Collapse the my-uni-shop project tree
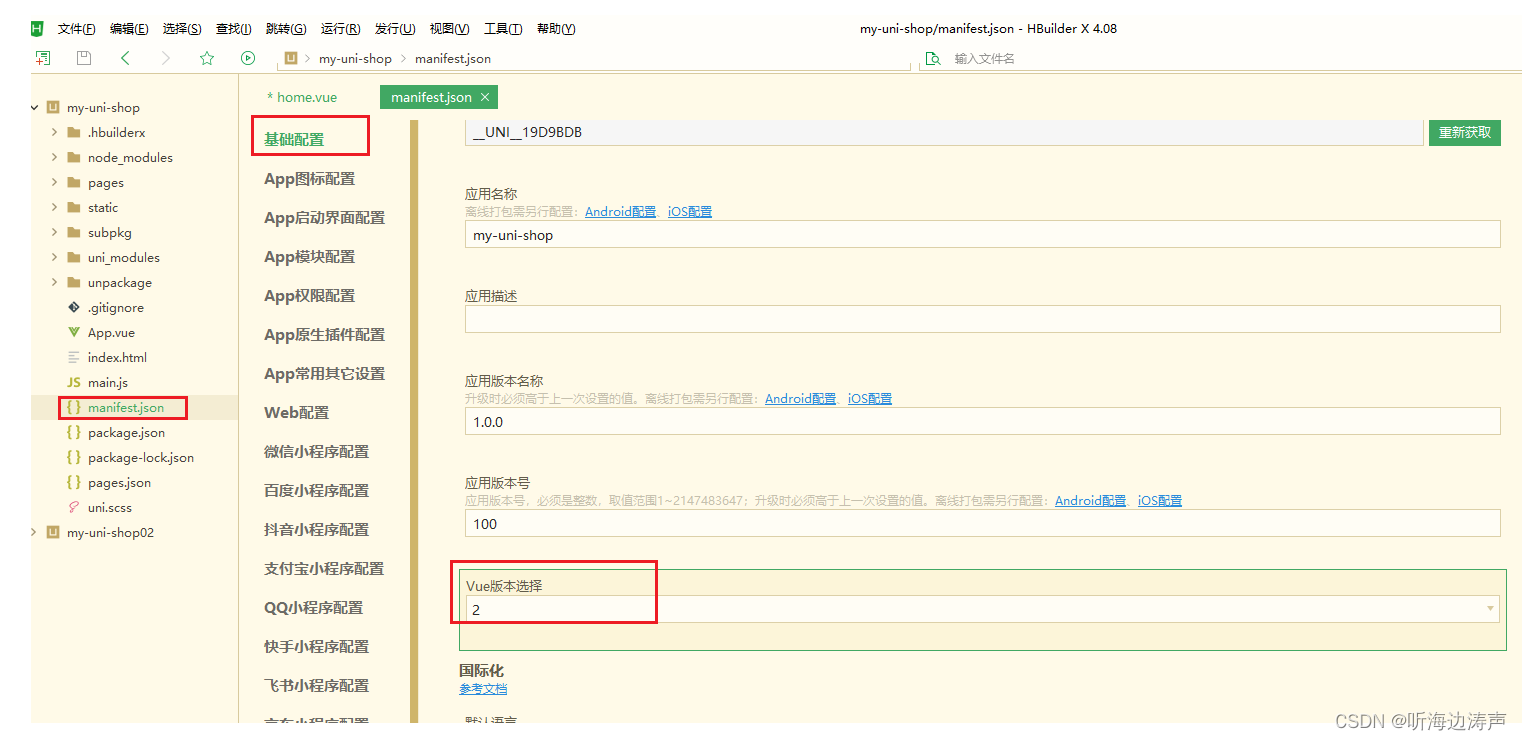 pos(36,107)
